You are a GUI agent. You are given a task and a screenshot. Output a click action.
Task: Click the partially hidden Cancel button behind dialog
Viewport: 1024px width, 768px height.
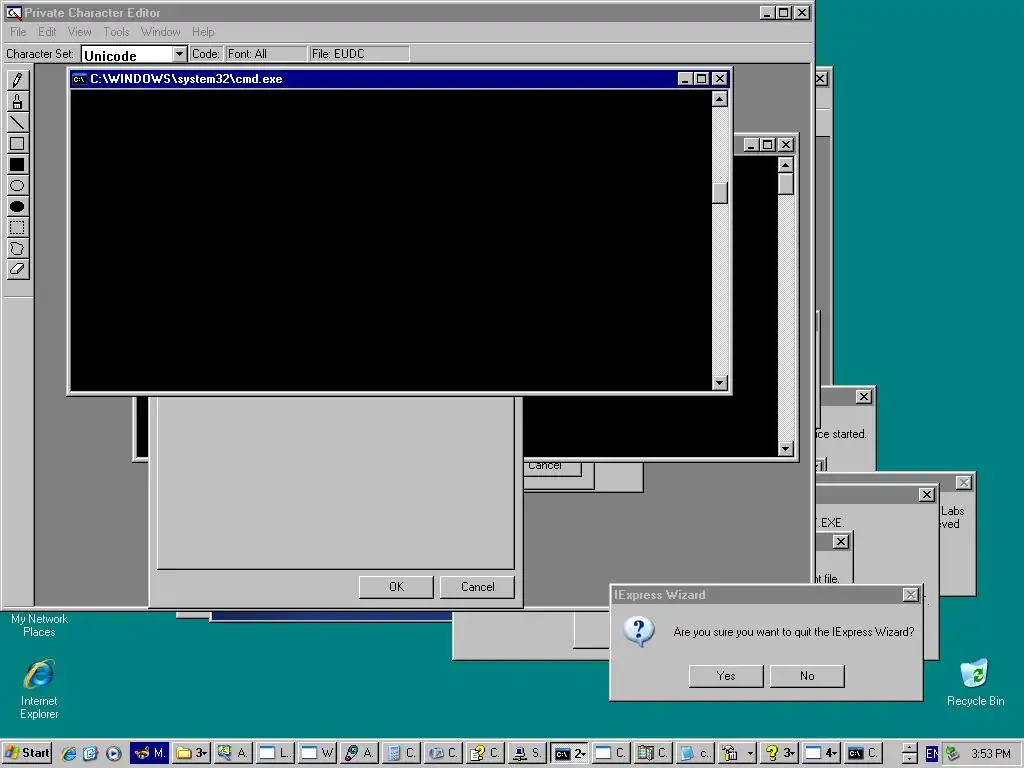[552, 468]
